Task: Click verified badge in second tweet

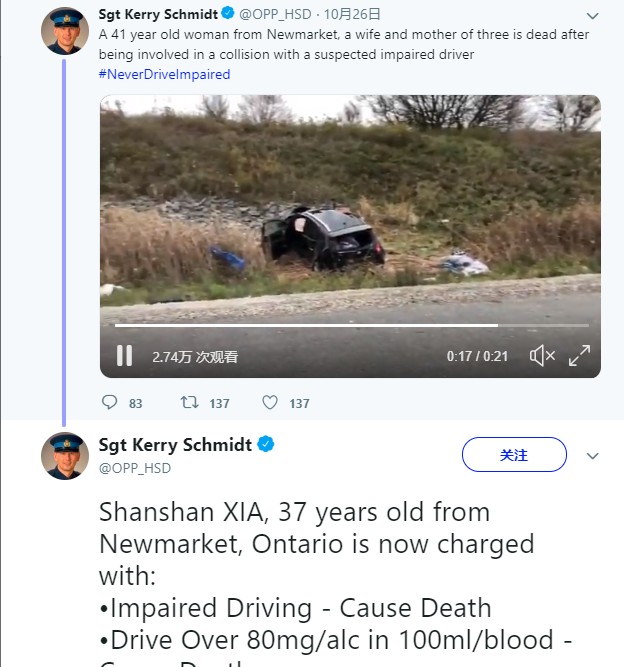Action: click(x=267, y=445)
